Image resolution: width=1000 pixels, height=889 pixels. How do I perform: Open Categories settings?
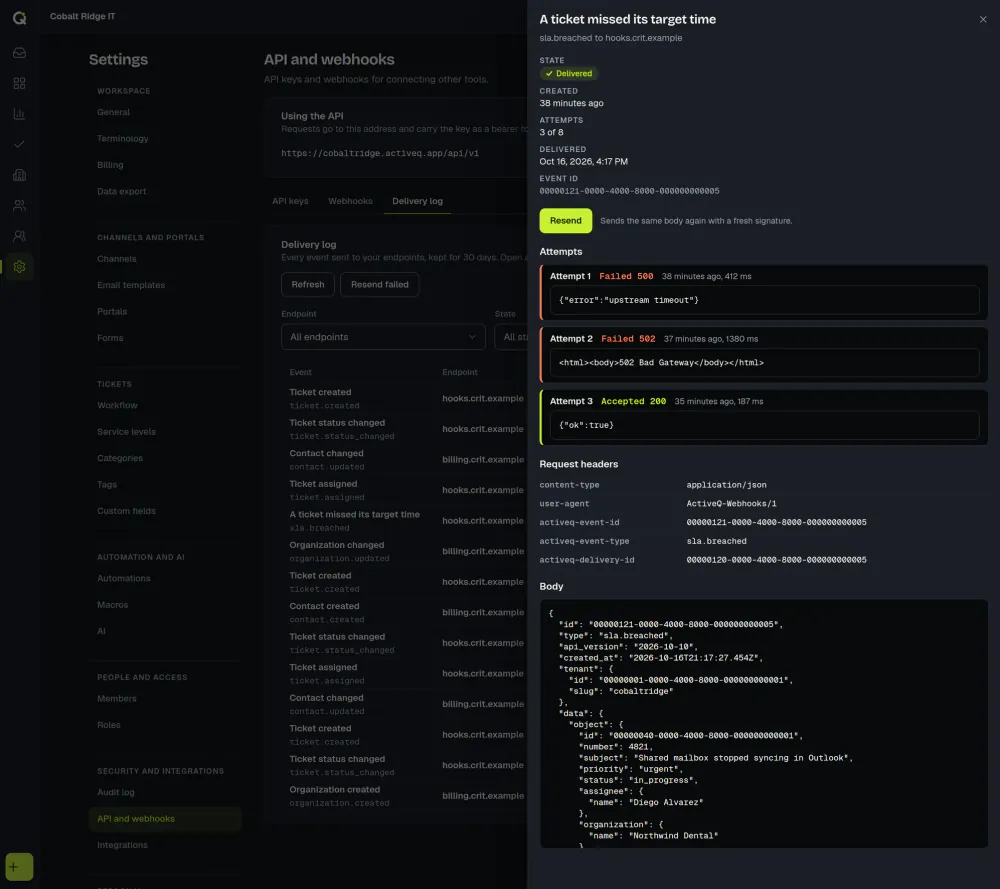[x=120, y=458]
